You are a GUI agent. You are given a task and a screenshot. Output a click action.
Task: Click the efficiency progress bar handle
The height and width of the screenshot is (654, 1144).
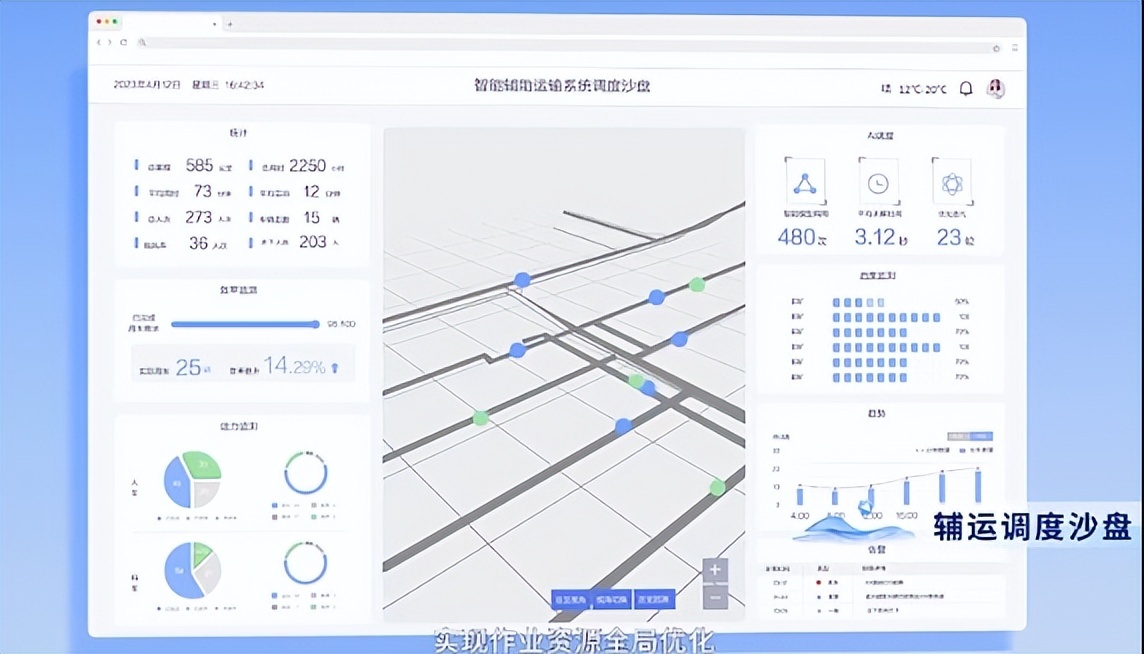315,324
